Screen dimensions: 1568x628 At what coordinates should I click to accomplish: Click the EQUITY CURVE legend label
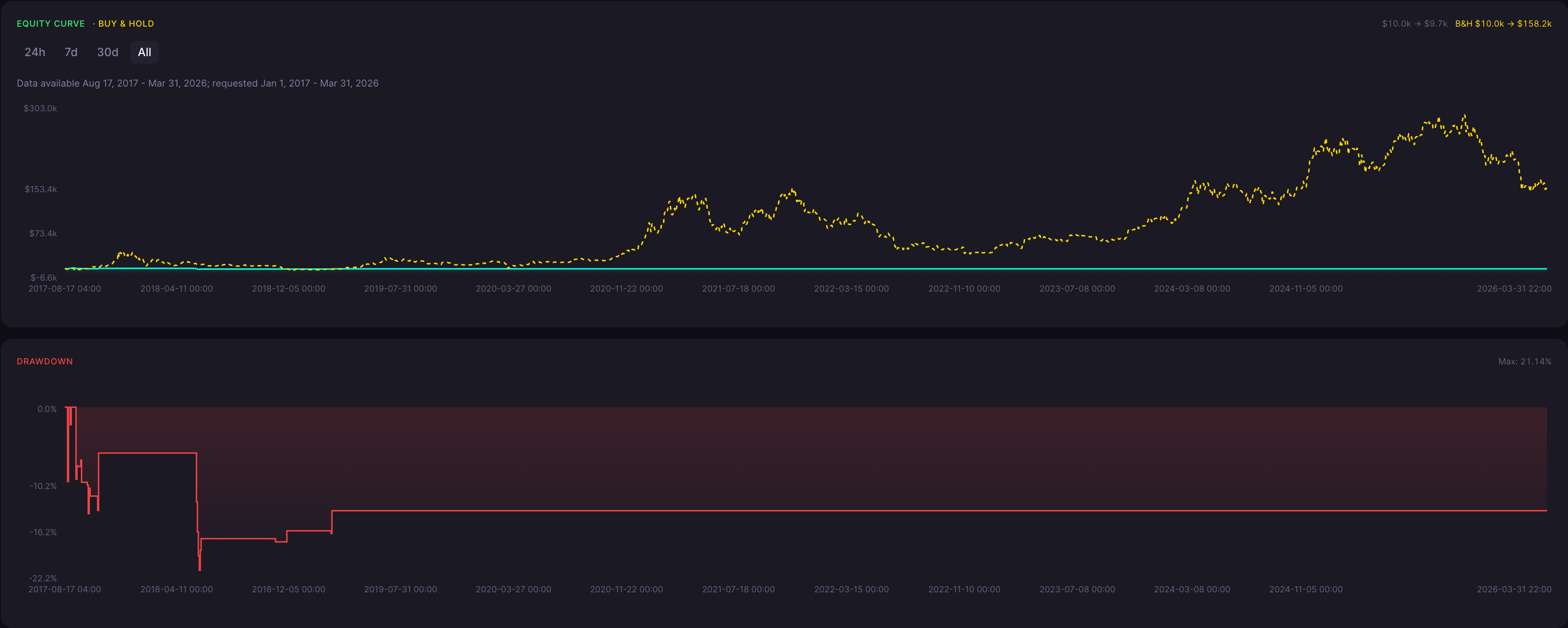(x=50, y=24)
